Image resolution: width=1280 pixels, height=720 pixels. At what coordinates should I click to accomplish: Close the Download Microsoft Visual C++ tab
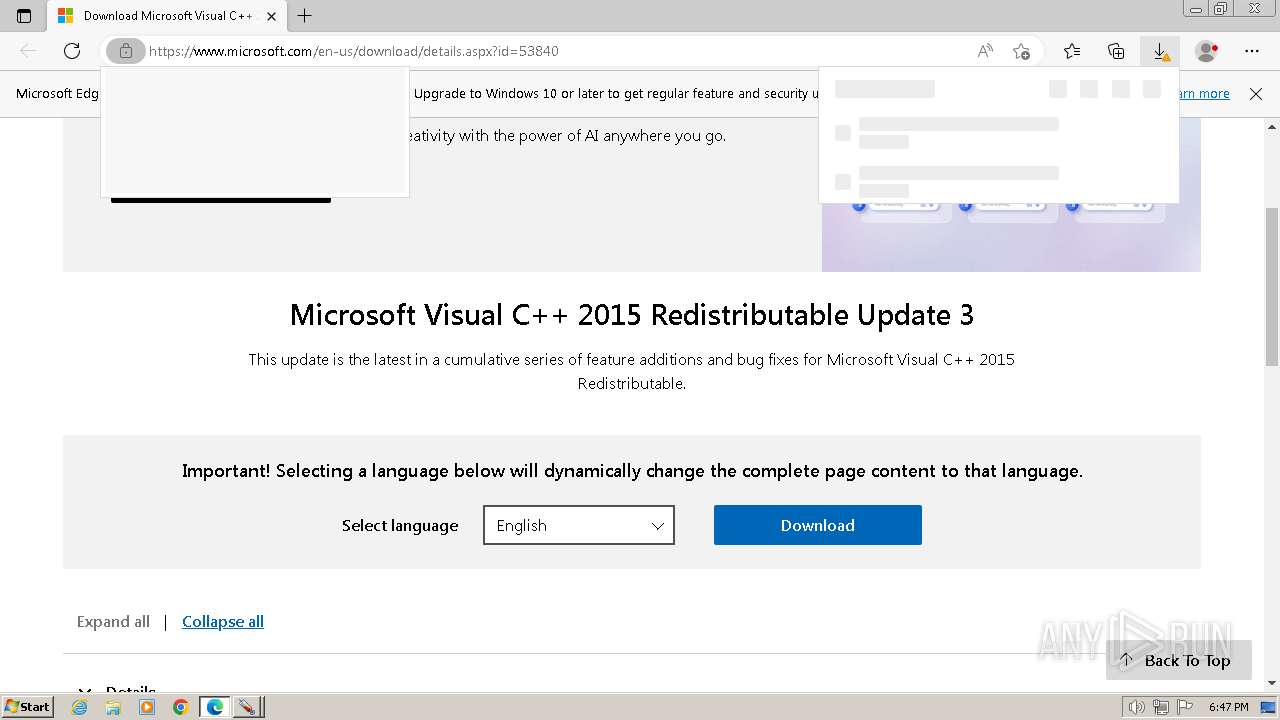pos(271,16)
